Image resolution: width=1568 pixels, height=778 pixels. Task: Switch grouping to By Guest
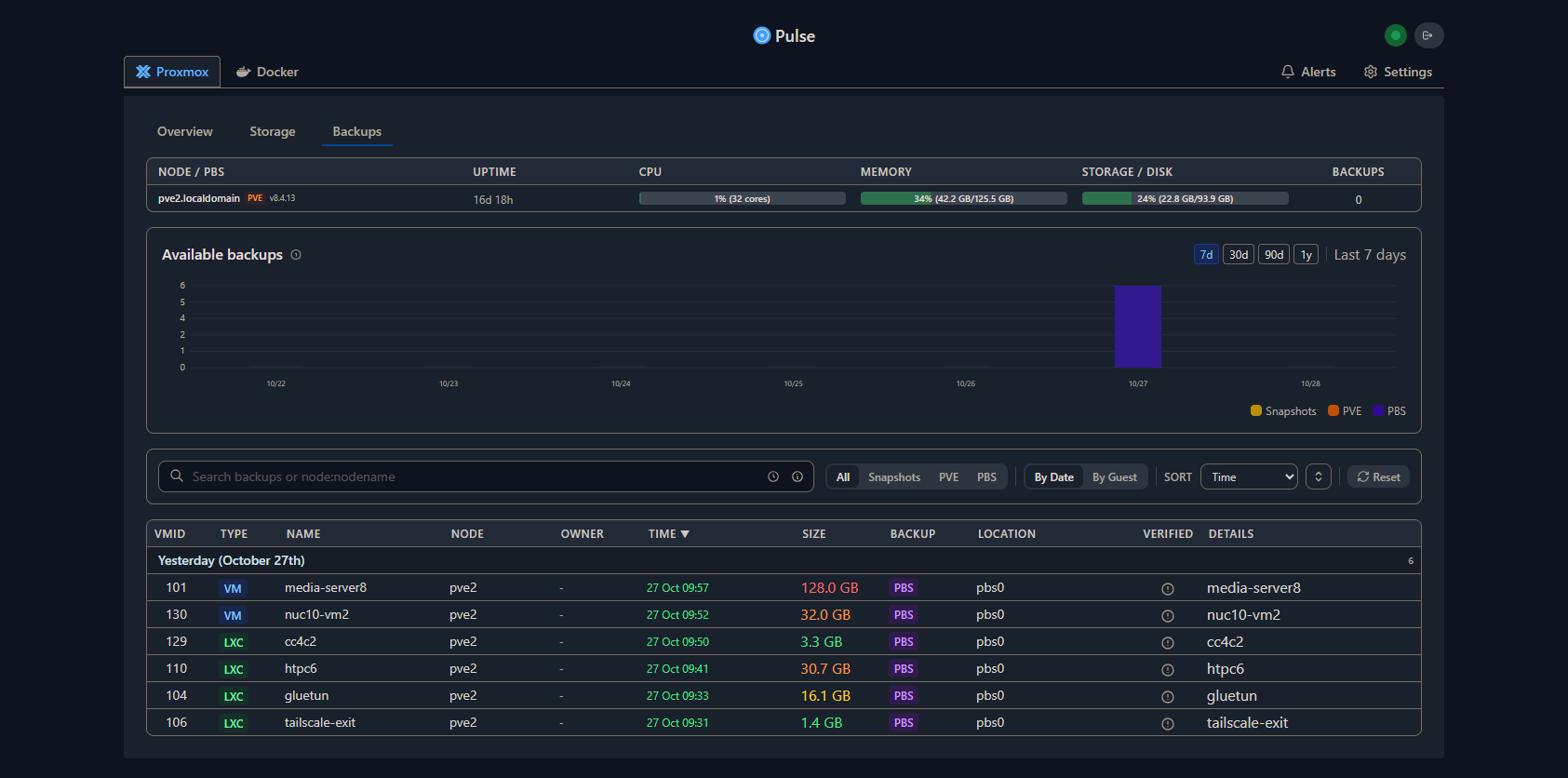(1114, 477)
